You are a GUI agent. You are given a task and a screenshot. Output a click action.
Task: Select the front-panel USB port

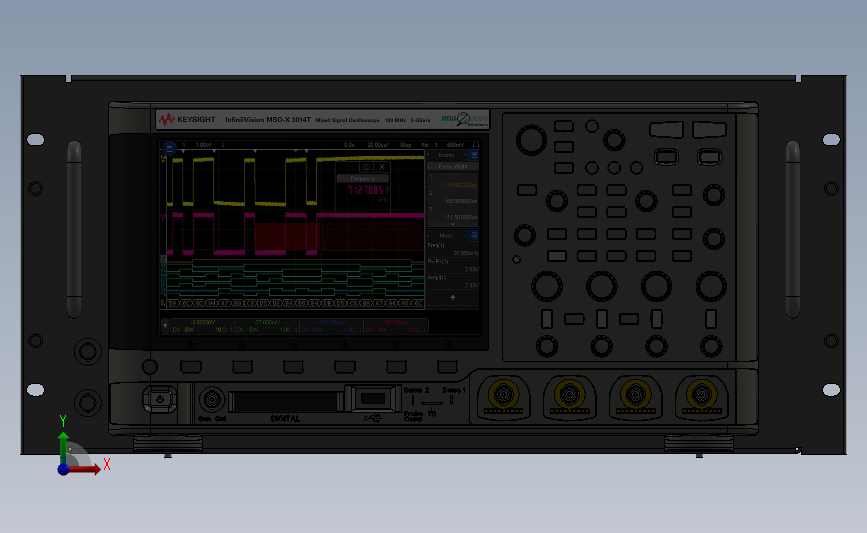(373, 399)
